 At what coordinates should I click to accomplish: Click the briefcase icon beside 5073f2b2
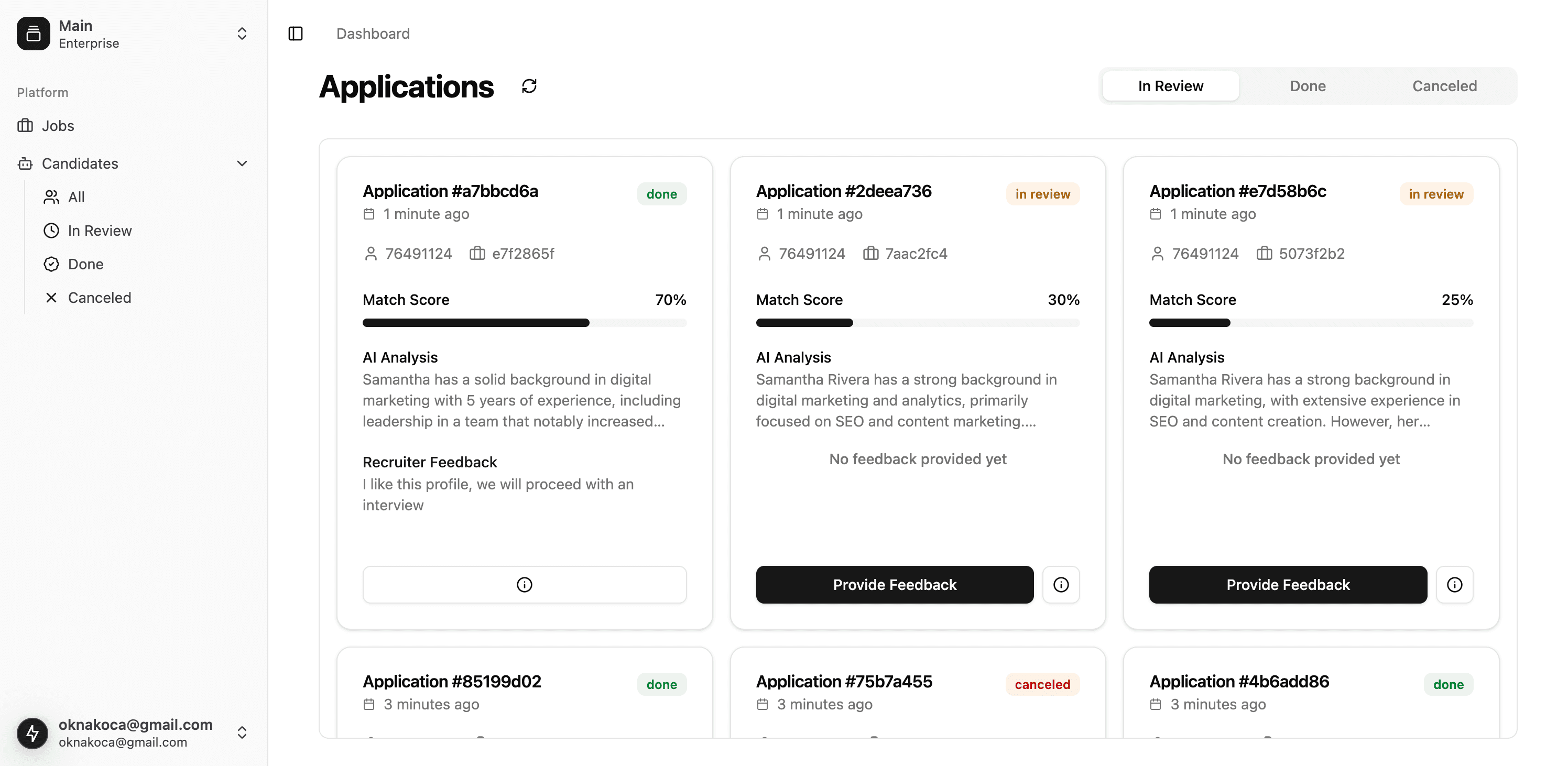tap(1264, 253)
